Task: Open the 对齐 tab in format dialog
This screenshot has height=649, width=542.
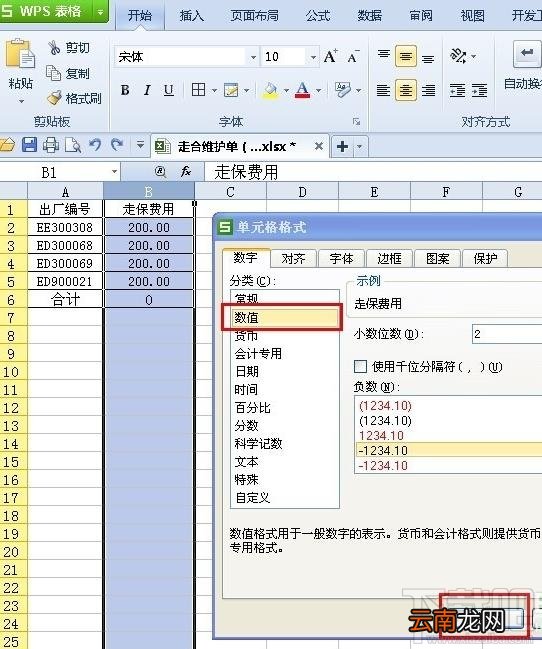Action: tap(293, 259)
